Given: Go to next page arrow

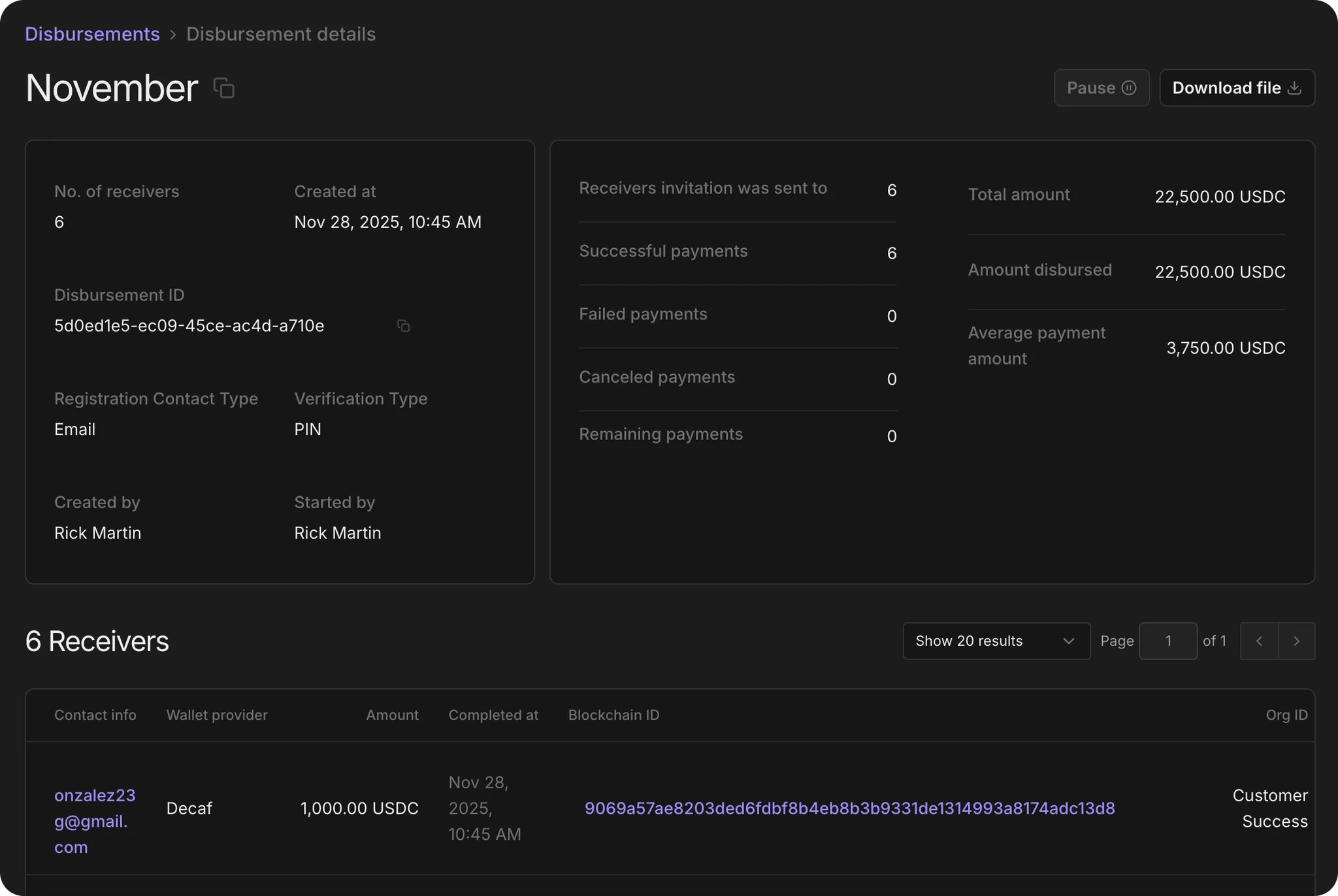Looking at the screenshot, I should pyautogui.click(x=1296, y=641).
